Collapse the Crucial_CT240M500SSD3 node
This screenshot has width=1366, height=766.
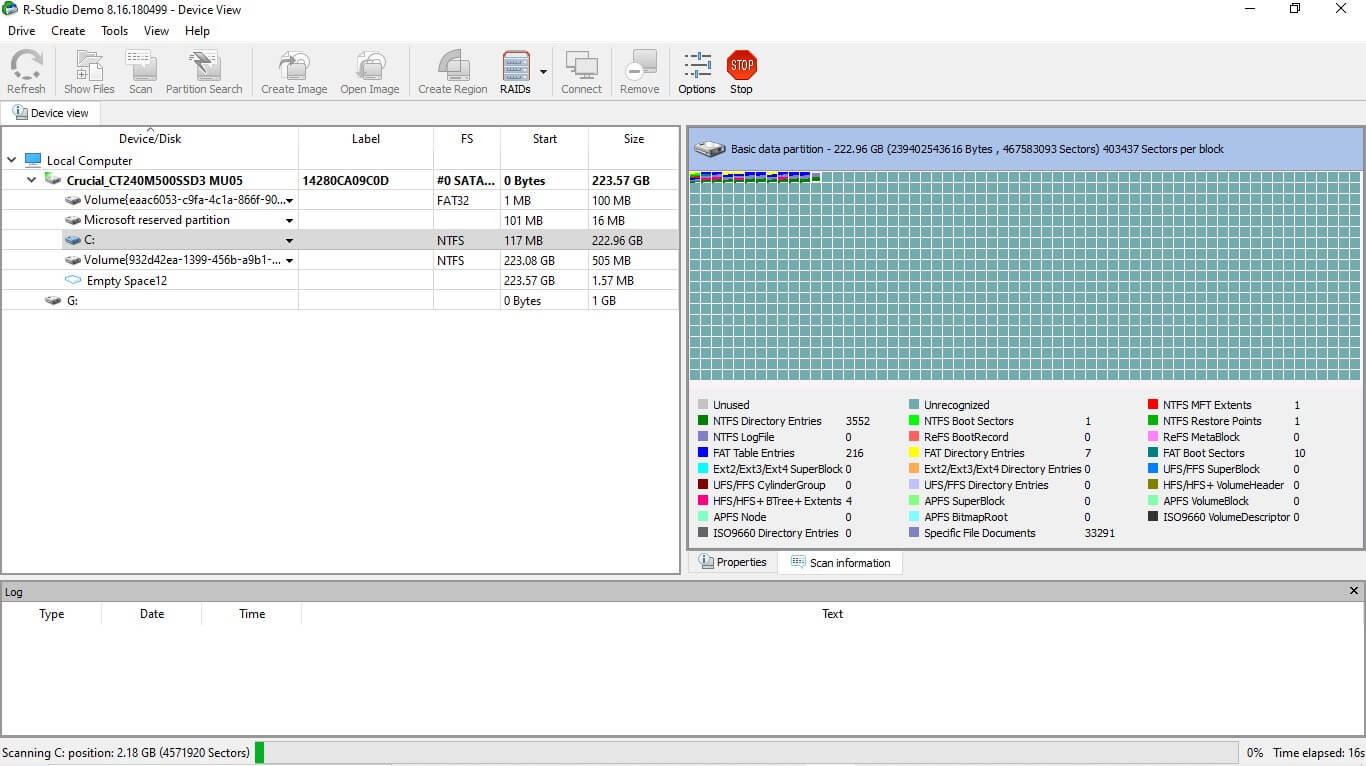tap(31, 180)
